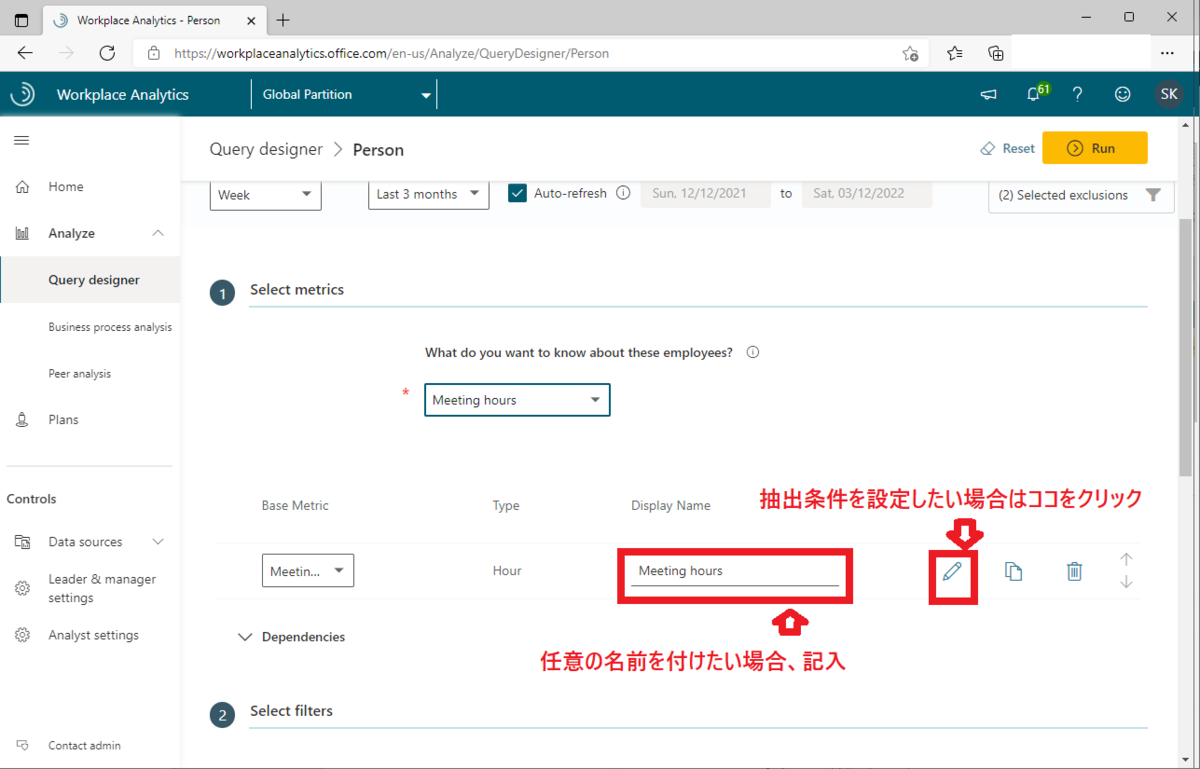
Task: Delete the Meeting hours metric with trash icon
Action: tap(1074, 571)
